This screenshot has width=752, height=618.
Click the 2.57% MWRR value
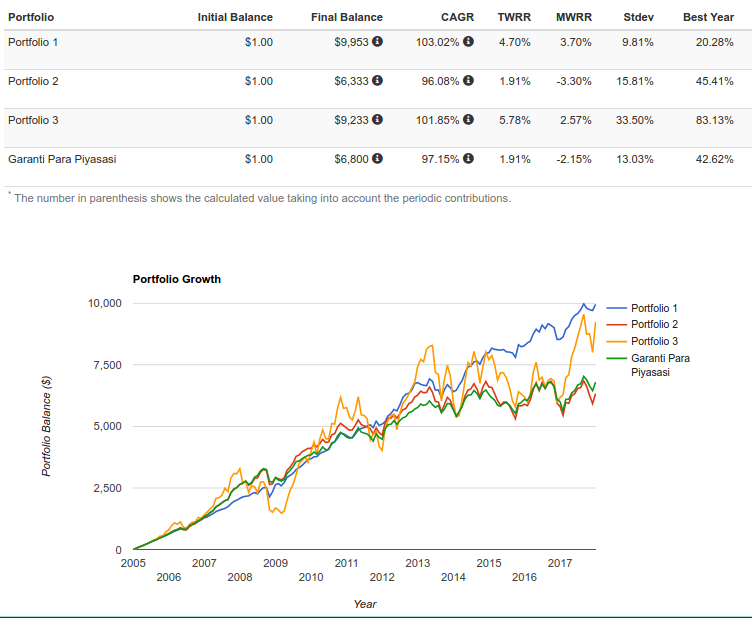[x=576, y=120]
